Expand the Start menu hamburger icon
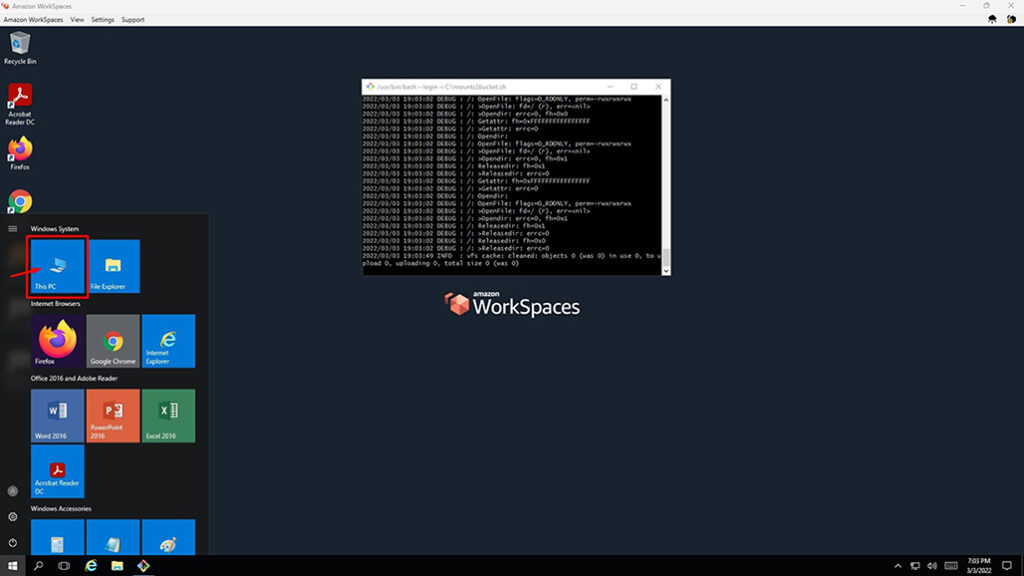The width and height of the screenshot is (1024, 576). (x=12, y=229)
